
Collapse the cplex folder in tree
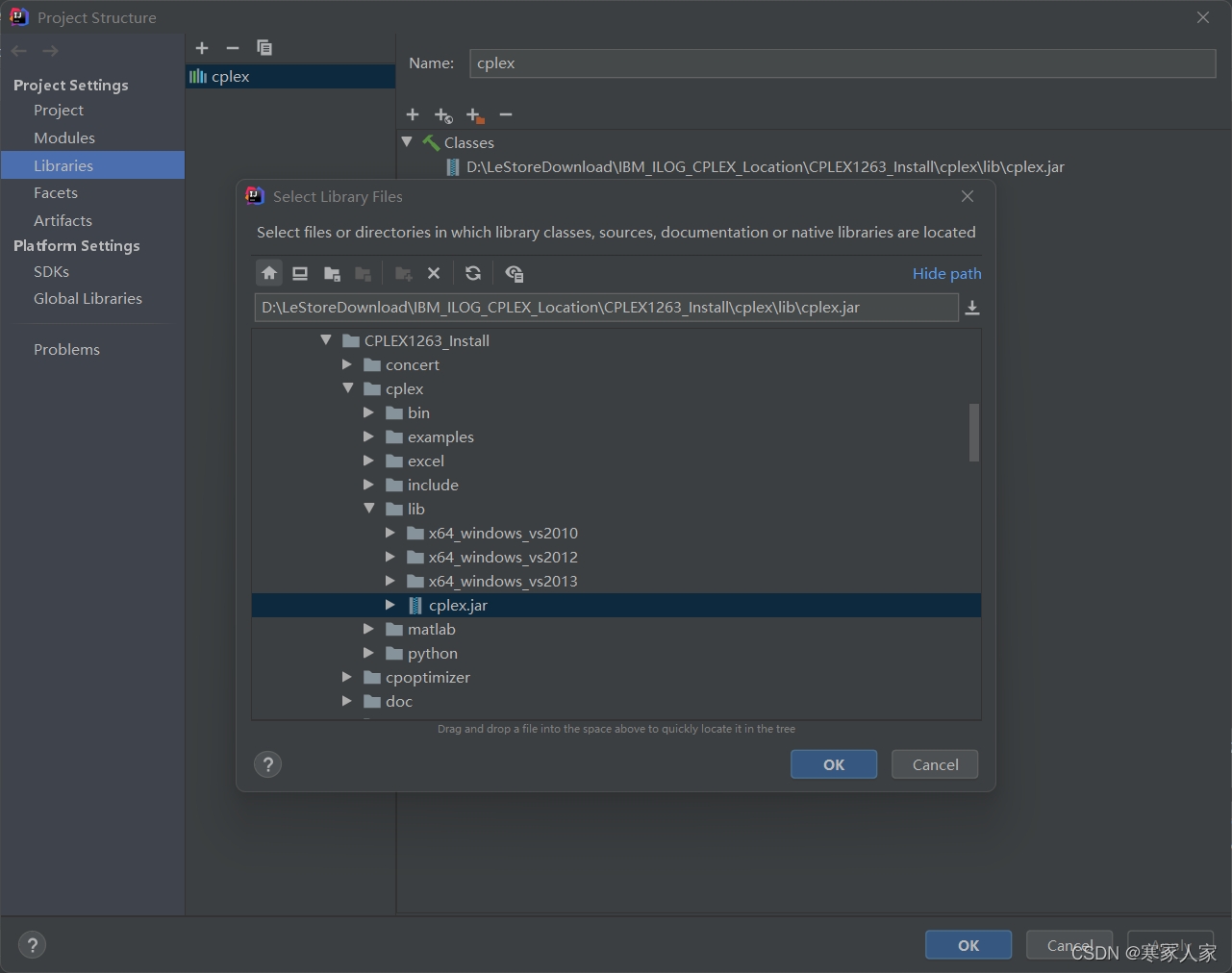pyautogui.click(x=348, y=388)
